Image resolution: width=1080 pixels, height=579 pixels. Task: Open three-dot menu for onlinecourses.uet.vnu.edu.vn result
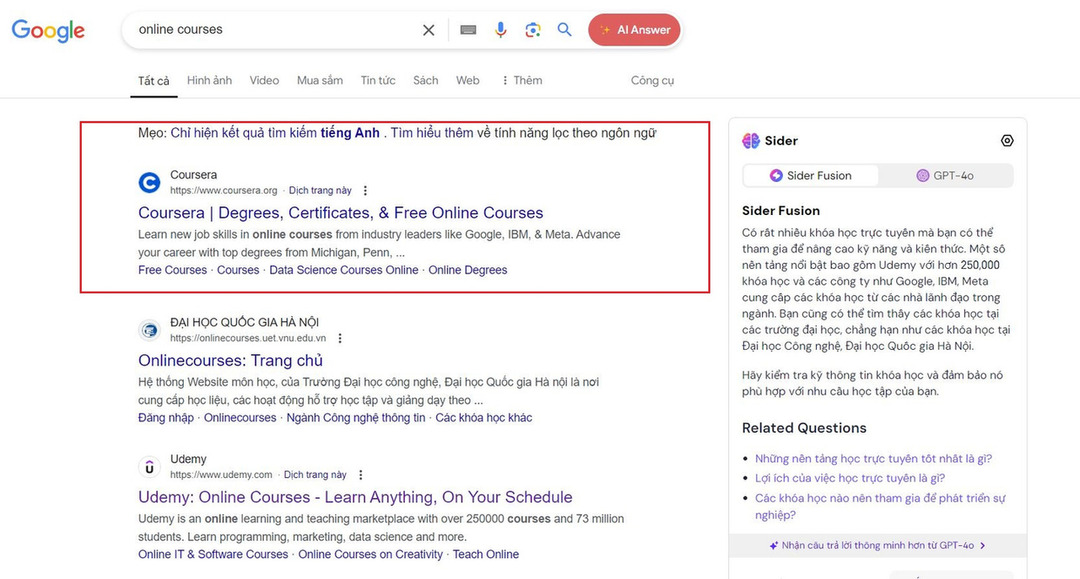click(340, 338)
